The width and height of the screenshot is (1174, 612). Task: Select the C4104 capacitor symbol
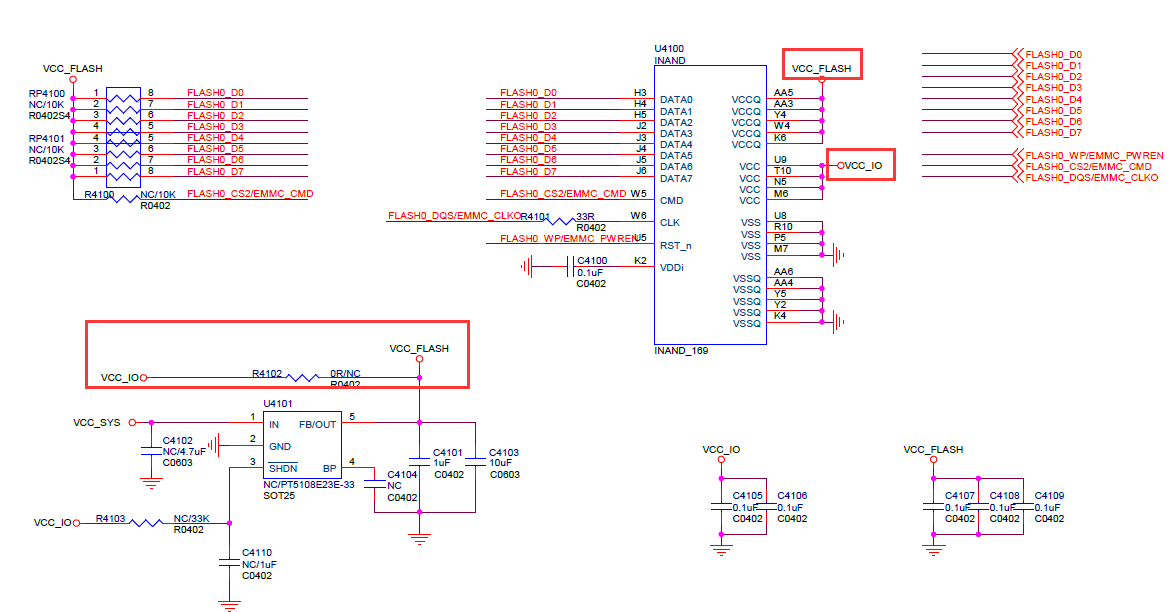point(374,485)
